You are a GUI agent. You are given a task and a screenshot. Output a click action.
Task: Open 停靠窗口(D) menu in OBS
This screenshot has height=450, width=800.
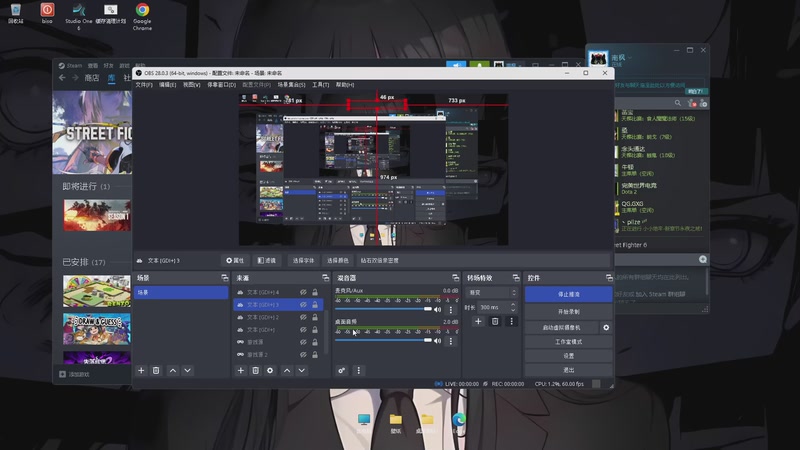[x=221, y=85]
